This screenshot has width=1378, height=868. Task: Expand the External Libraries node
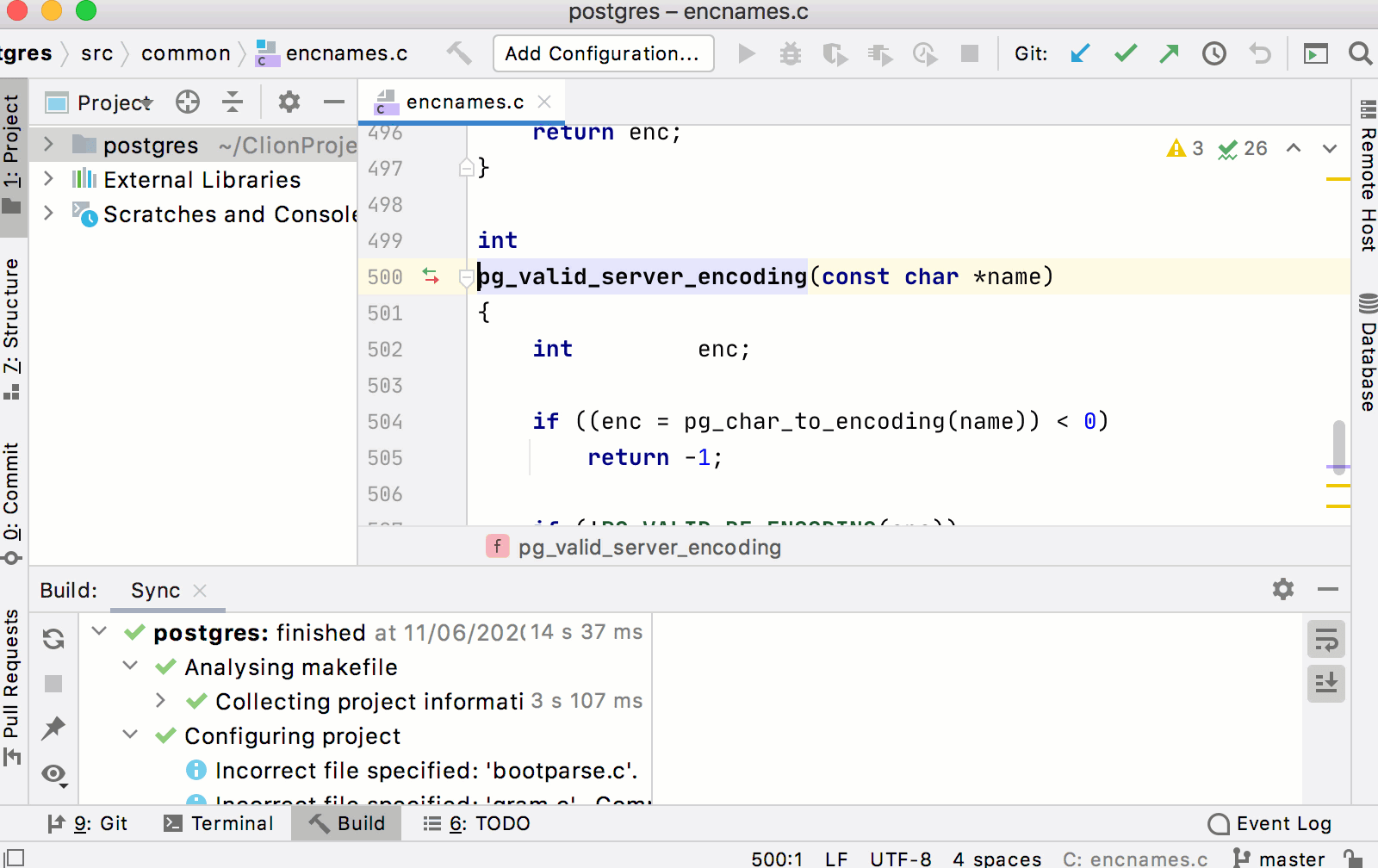(48, 179)
